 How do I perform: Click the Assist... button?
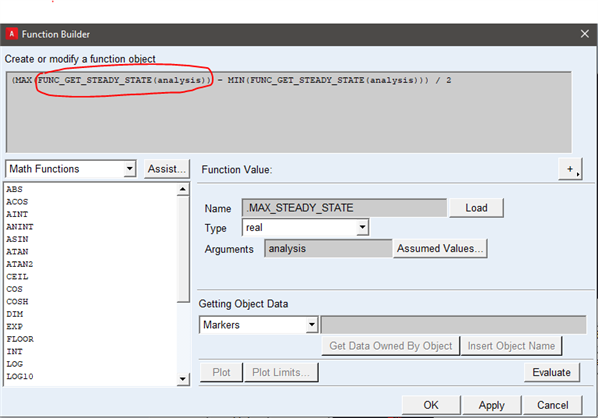pyautogui.click(x=167, y=169)
